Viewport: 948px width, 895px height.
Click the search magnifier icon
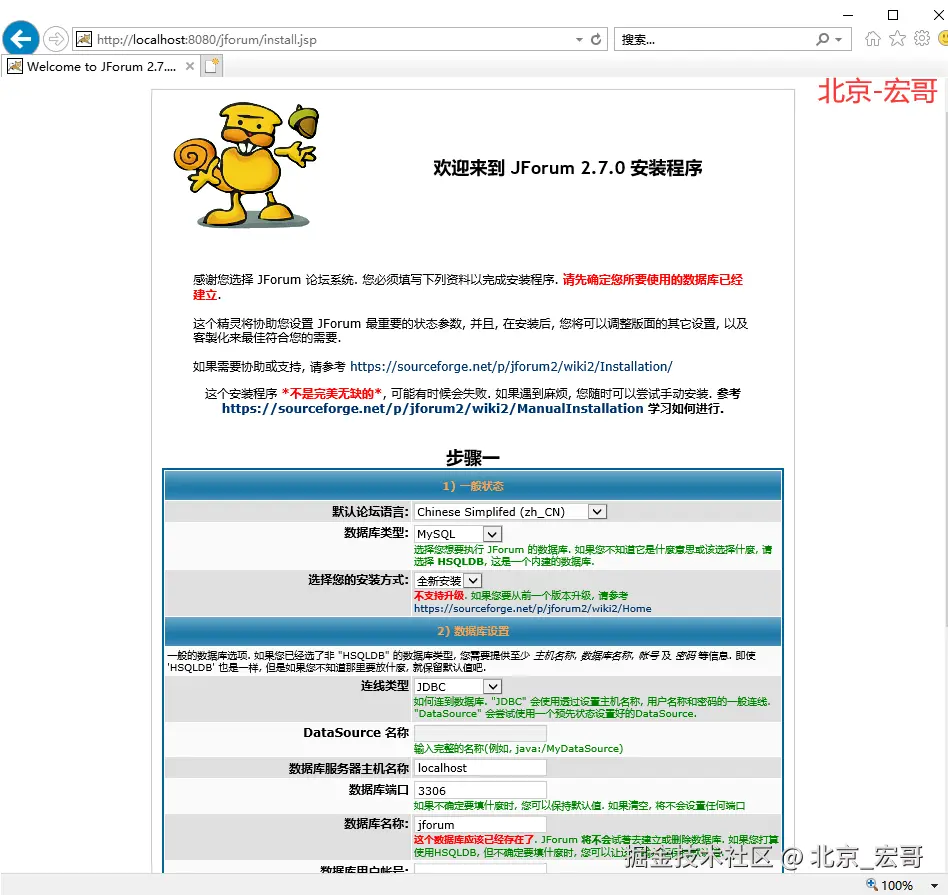click(822, 39)
